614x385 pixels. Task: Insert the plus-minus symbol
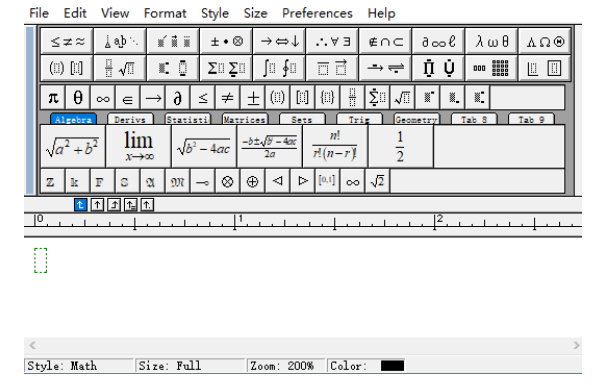coord(253,98)
